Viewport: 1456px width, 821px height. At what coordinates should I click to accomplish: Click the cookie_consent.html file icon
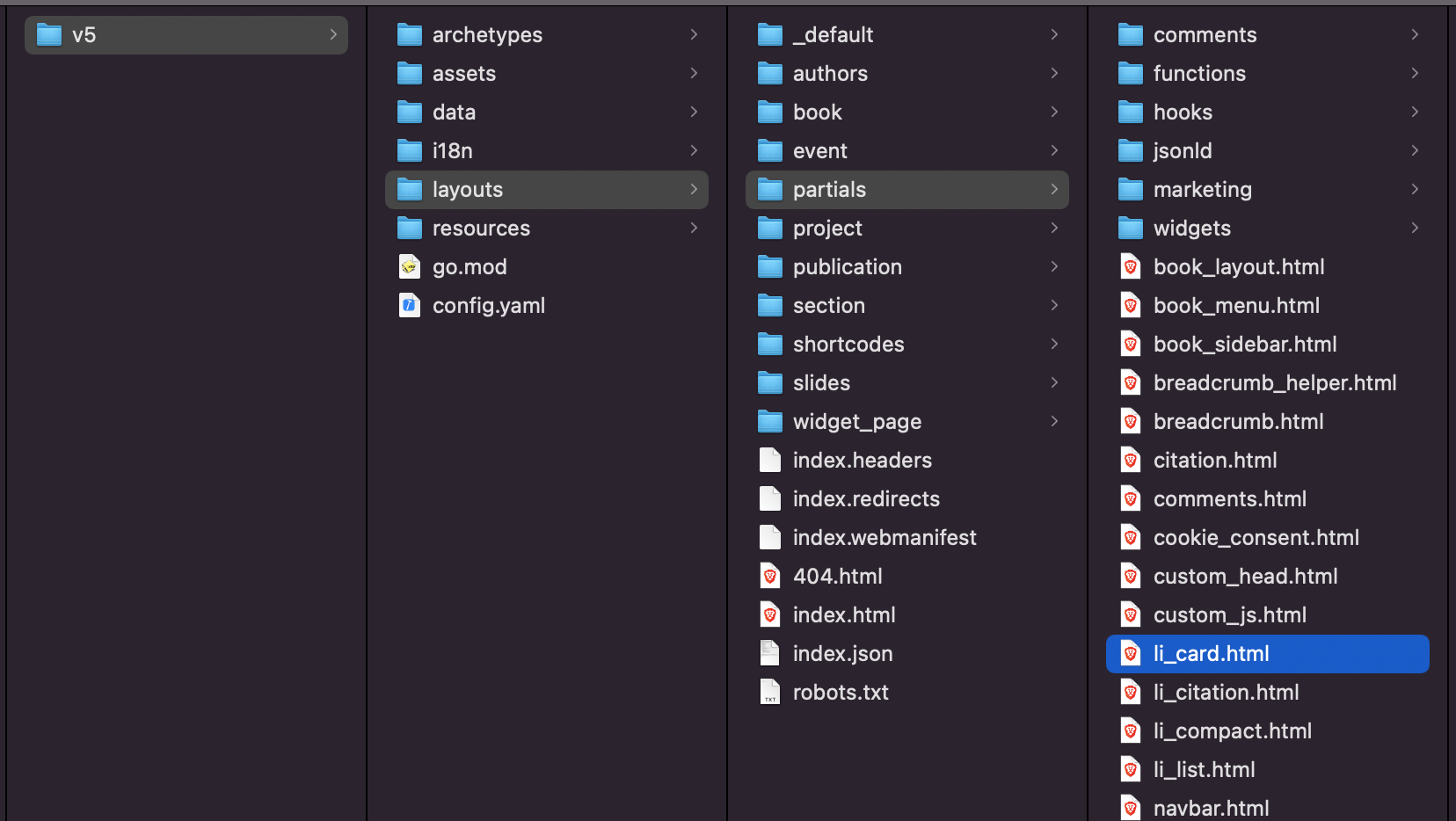click(x=1131, y=537)
